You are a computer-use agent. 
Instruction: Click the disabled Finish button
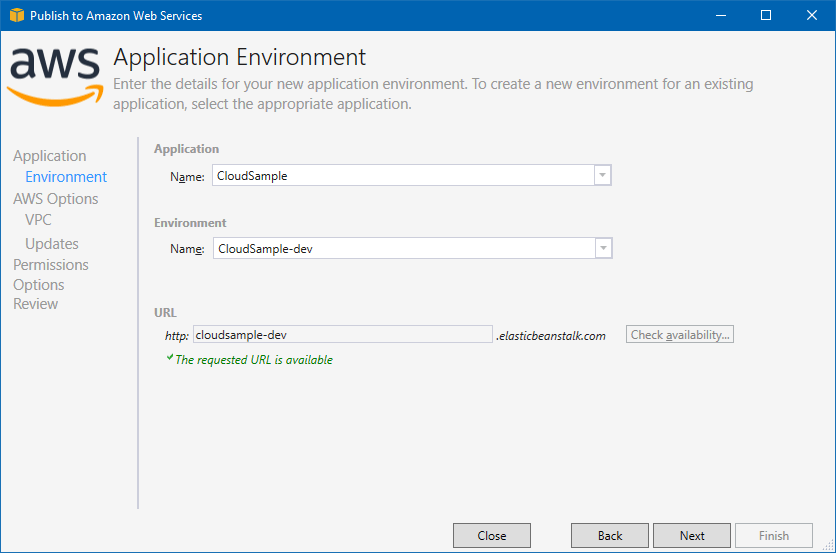[x=774, y=535]
